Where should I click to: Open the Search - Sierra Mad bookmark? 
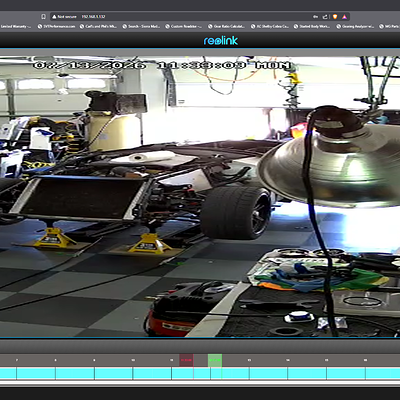click(141, 26)
